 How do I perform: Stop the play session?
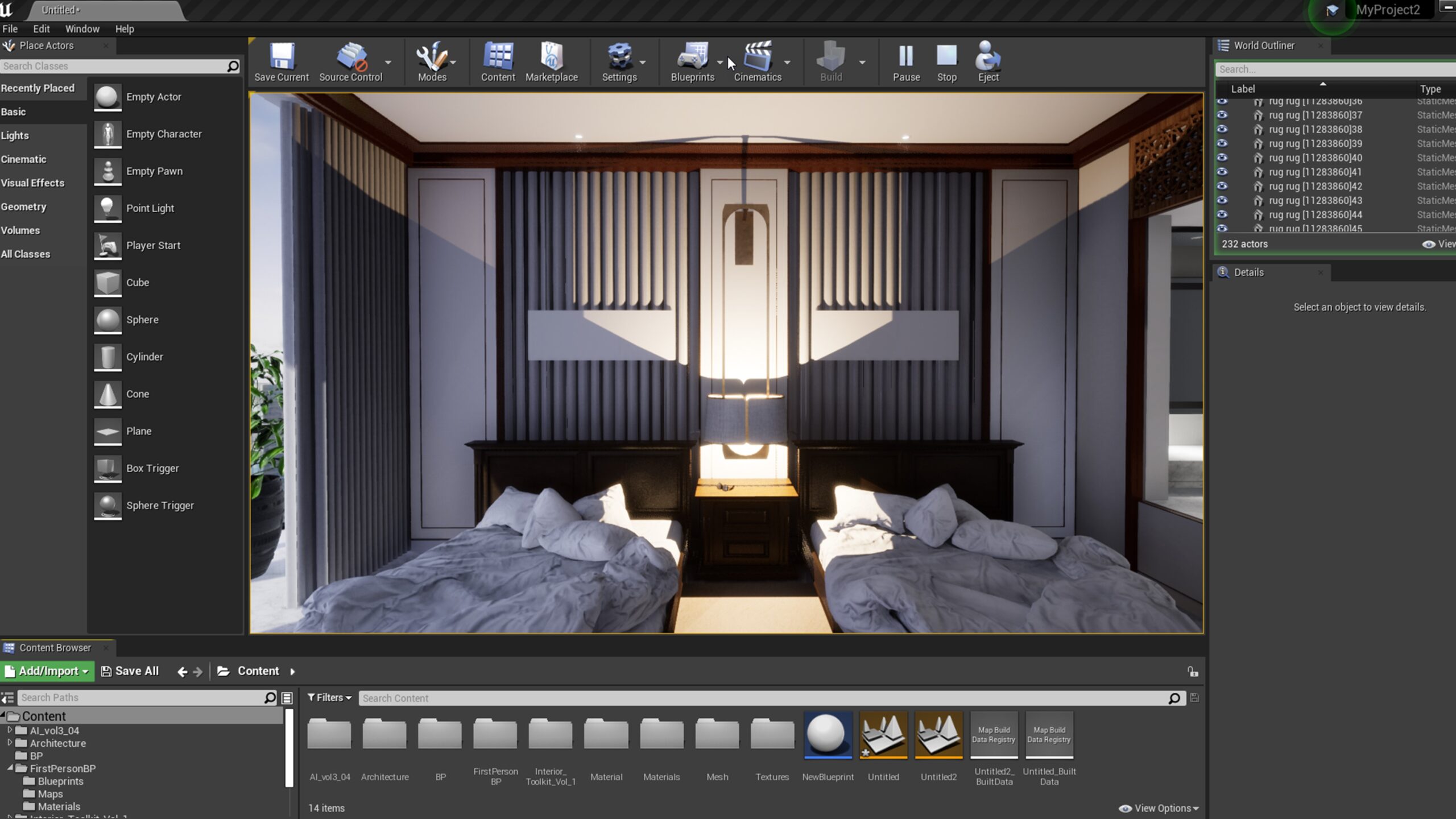pos(946,57)
